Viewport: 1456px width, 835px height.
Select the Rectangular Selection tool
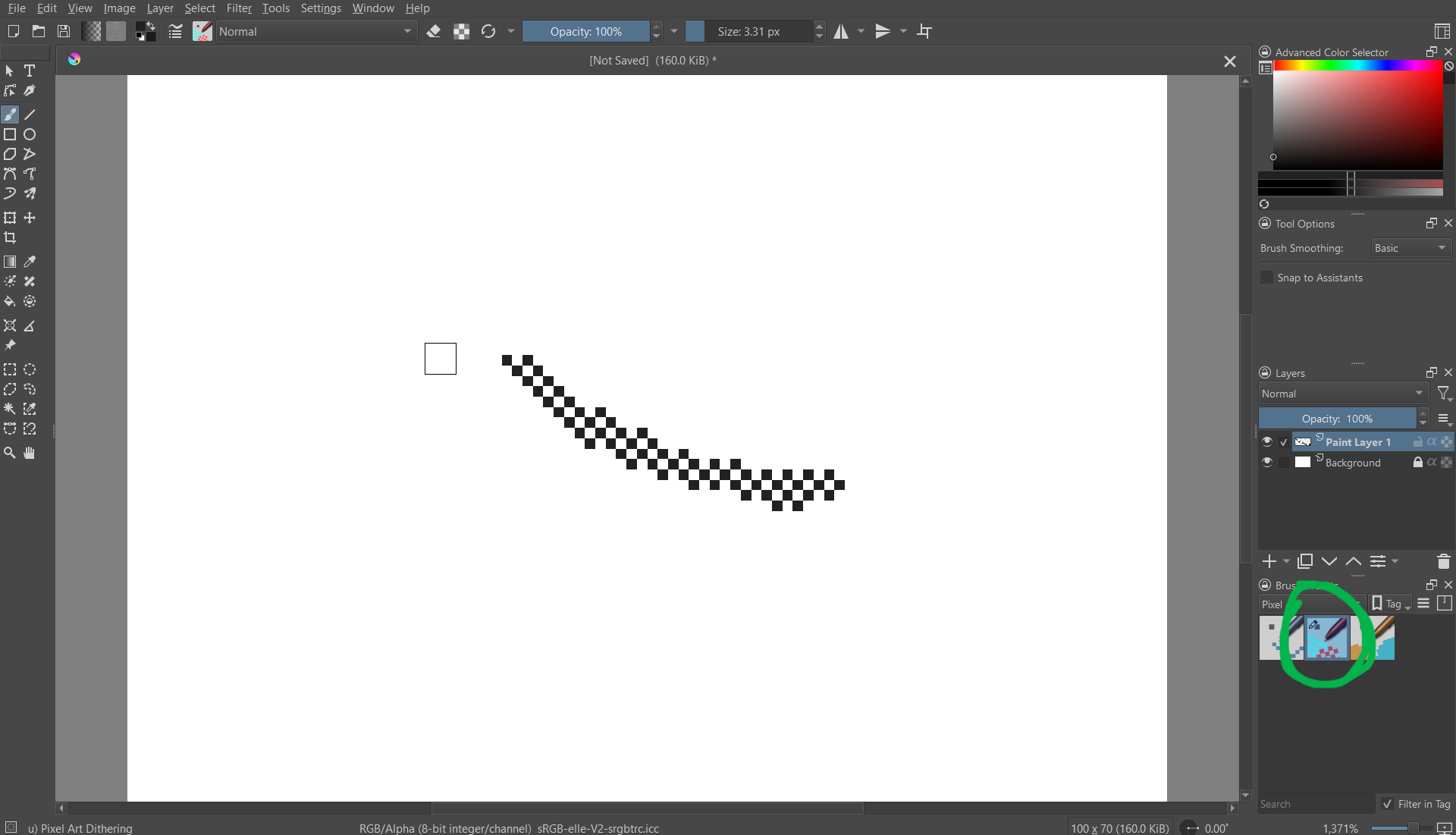[10, 369]
